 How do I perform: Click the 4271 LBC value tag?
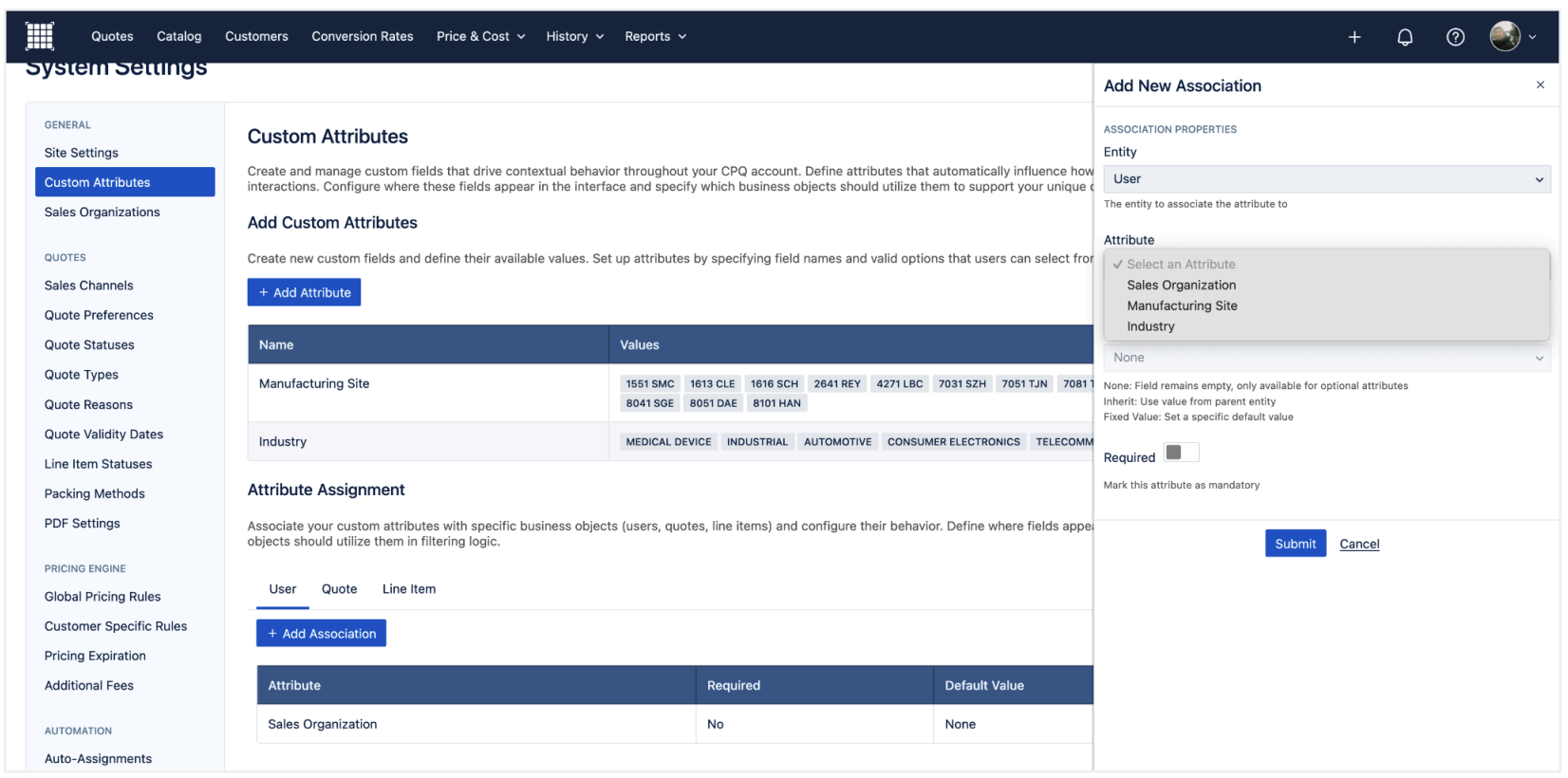[900, 384]
